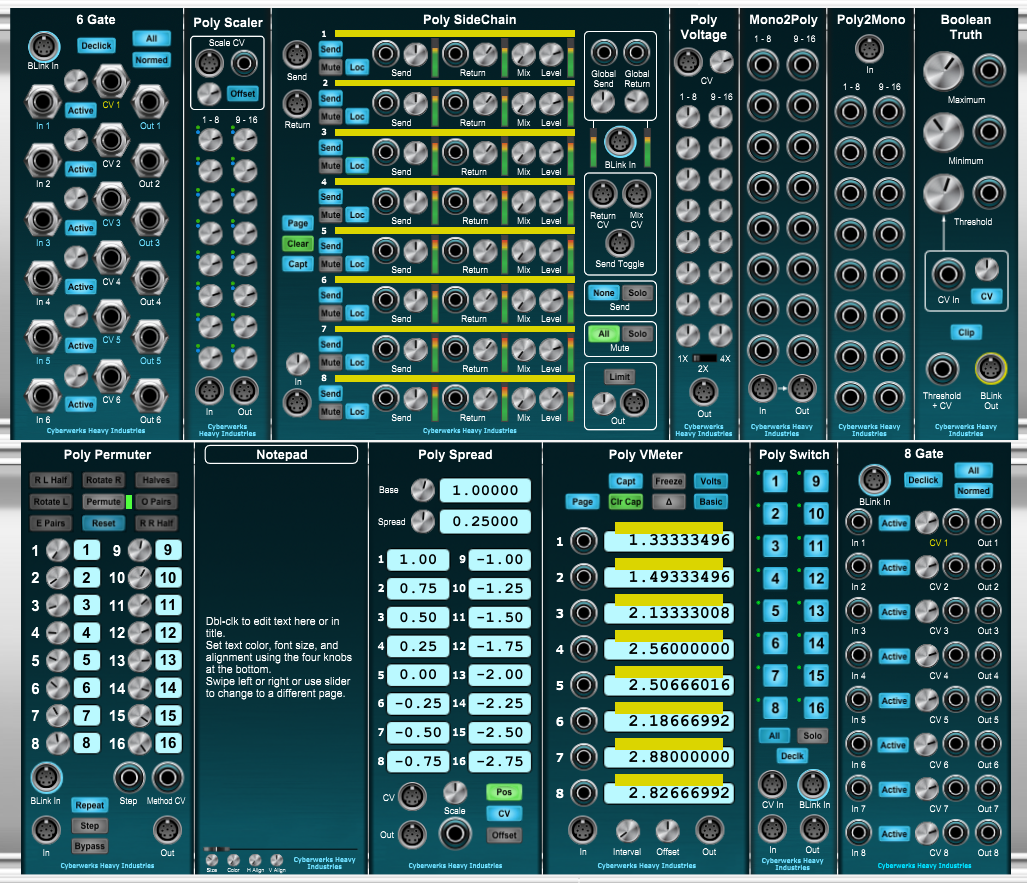This screenshot has height=883, width=1027.
Task: Select None in the Send section of Poly SideChain
Action: [x=603, y=293]
